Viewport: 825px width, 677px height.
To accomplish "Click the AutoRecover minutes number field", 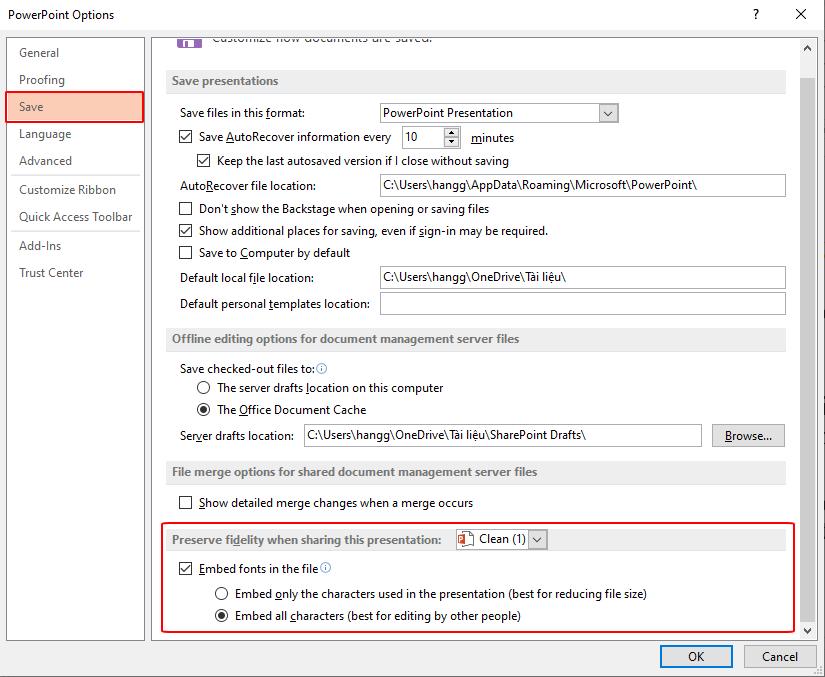I will coord(424,137).
